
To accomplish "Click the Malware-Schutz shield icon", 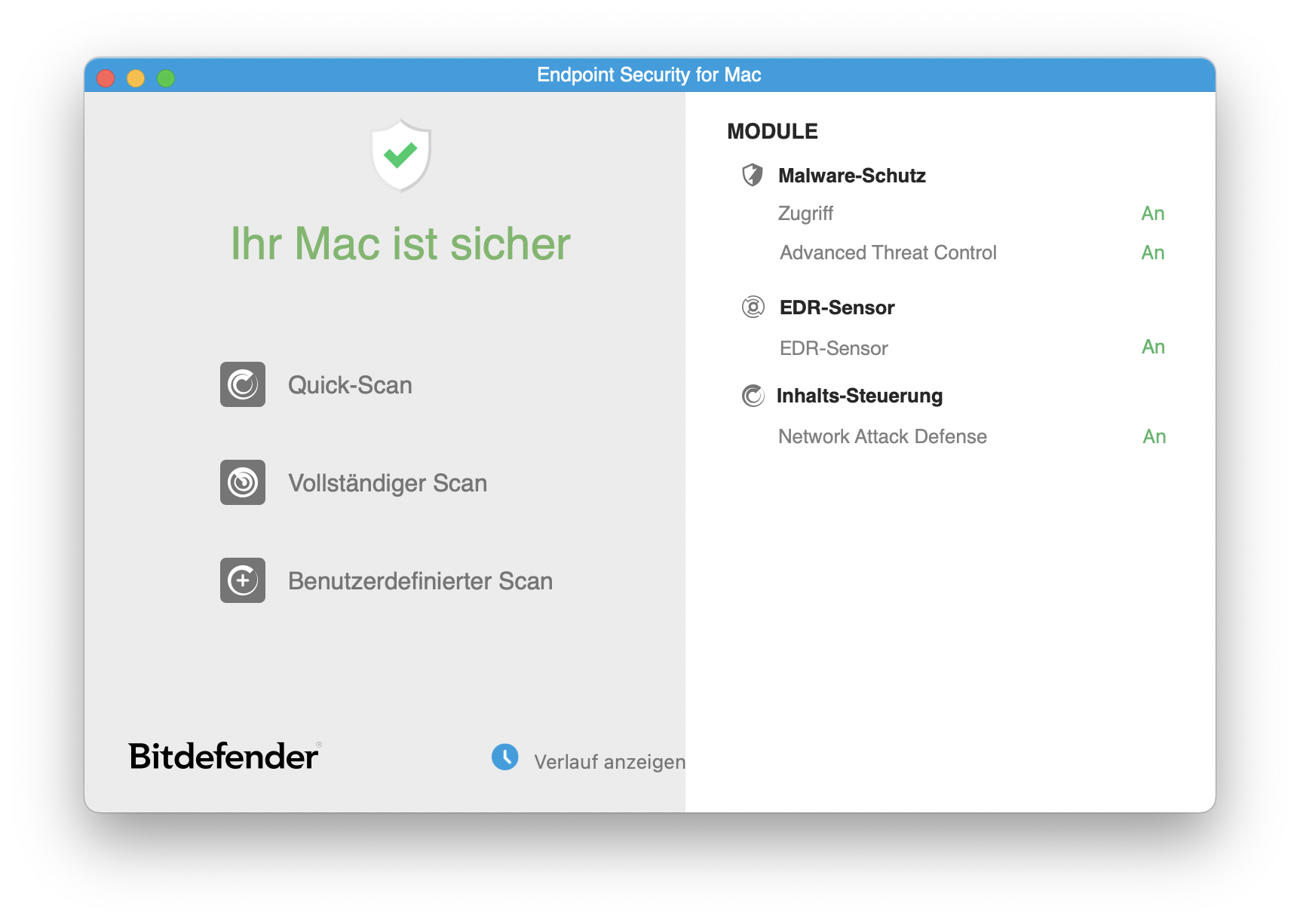I will point(753,175).
